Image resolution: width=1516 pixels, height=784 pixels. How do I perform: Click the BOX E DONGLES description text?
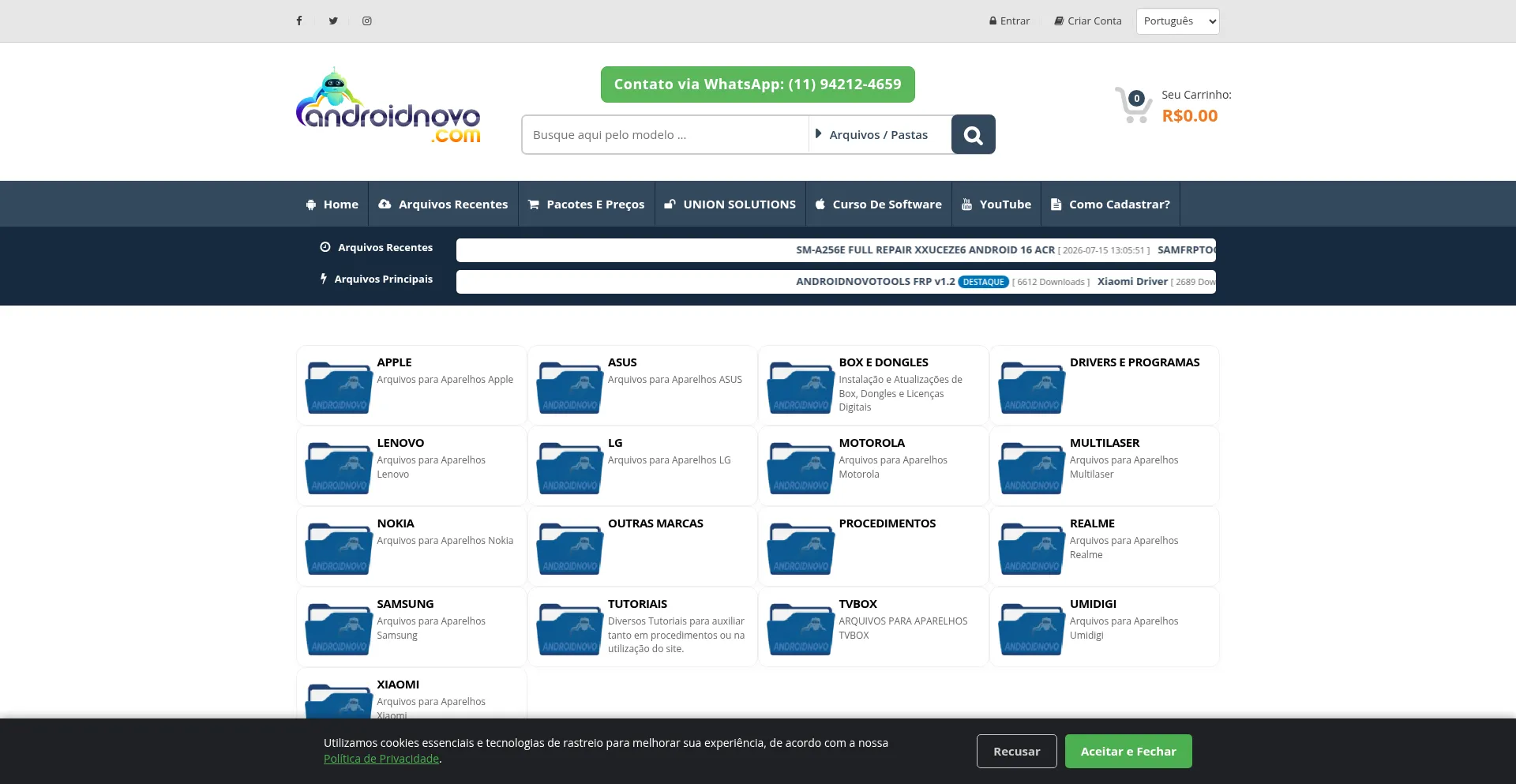[x=901, y=393]
